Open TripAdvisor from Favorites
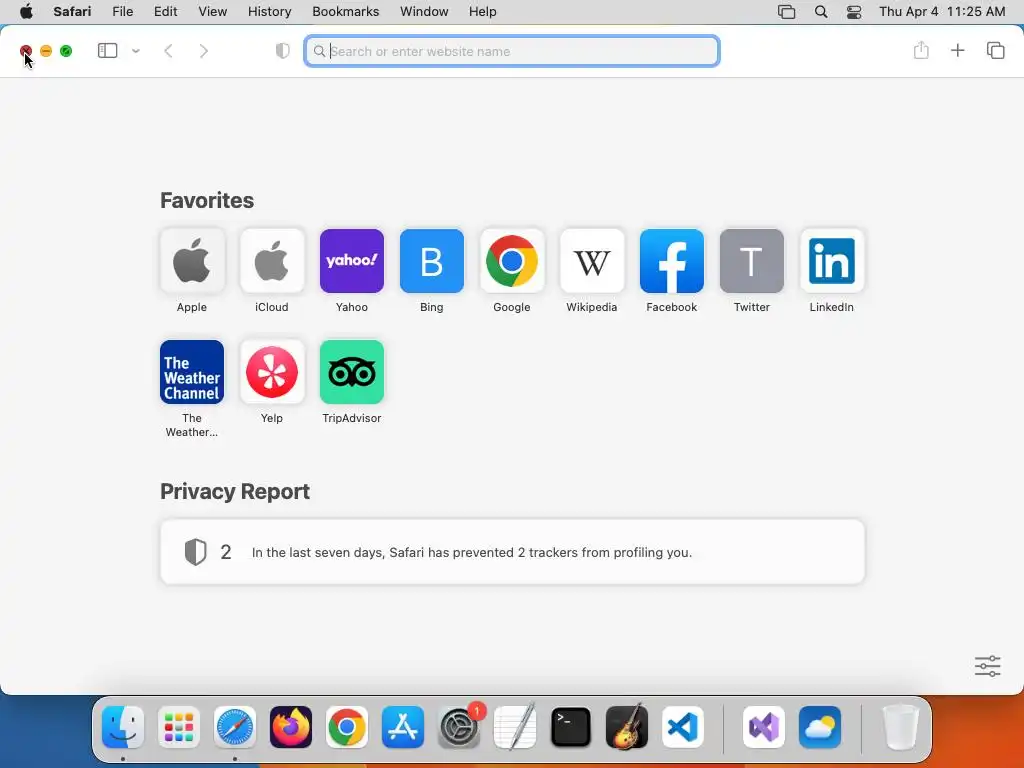The image size is (1024, 768). (x=351, y=372)
